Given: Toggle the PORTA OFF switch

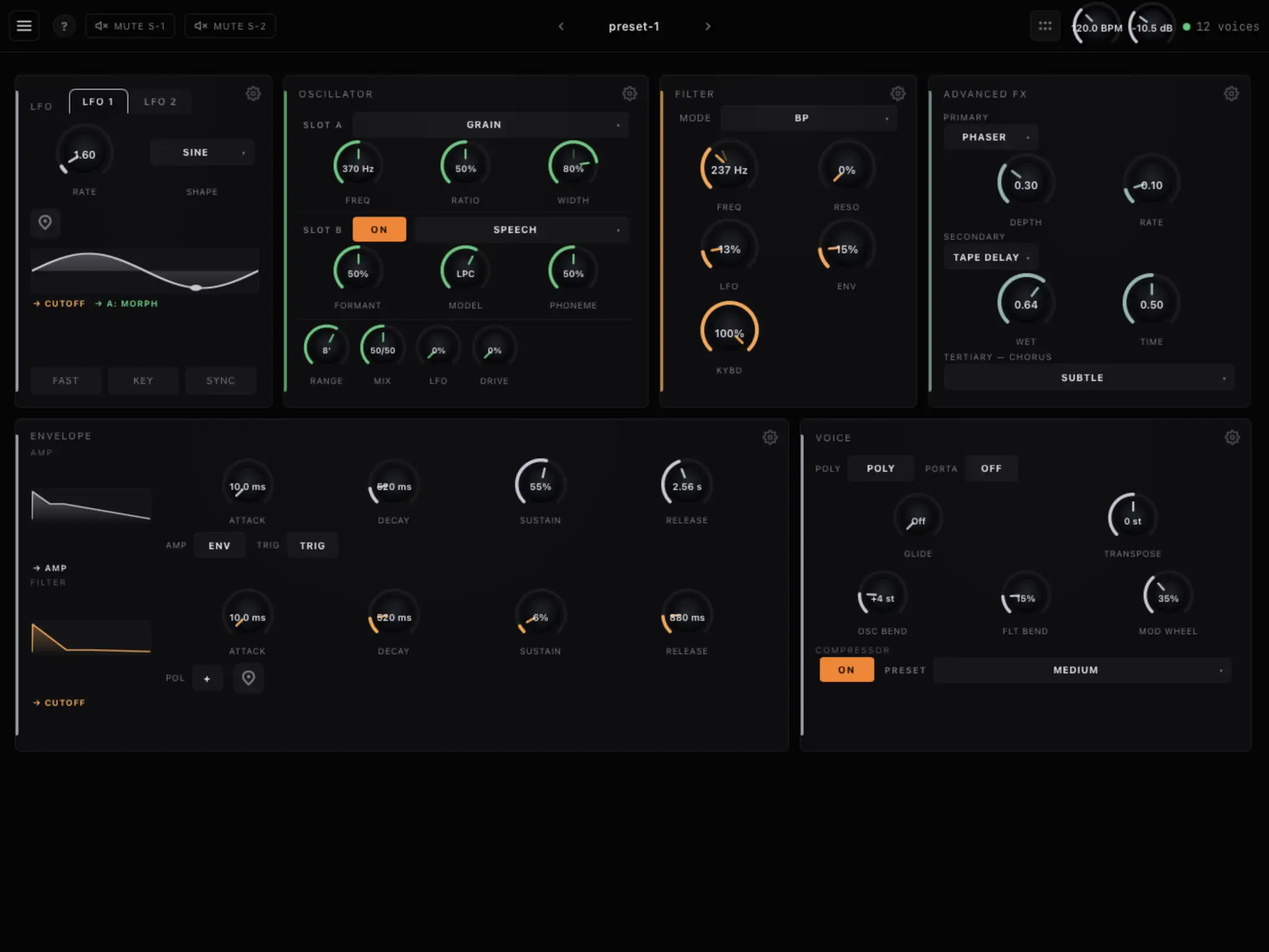Looking at the screenshot, I should (x=991, y=468).
